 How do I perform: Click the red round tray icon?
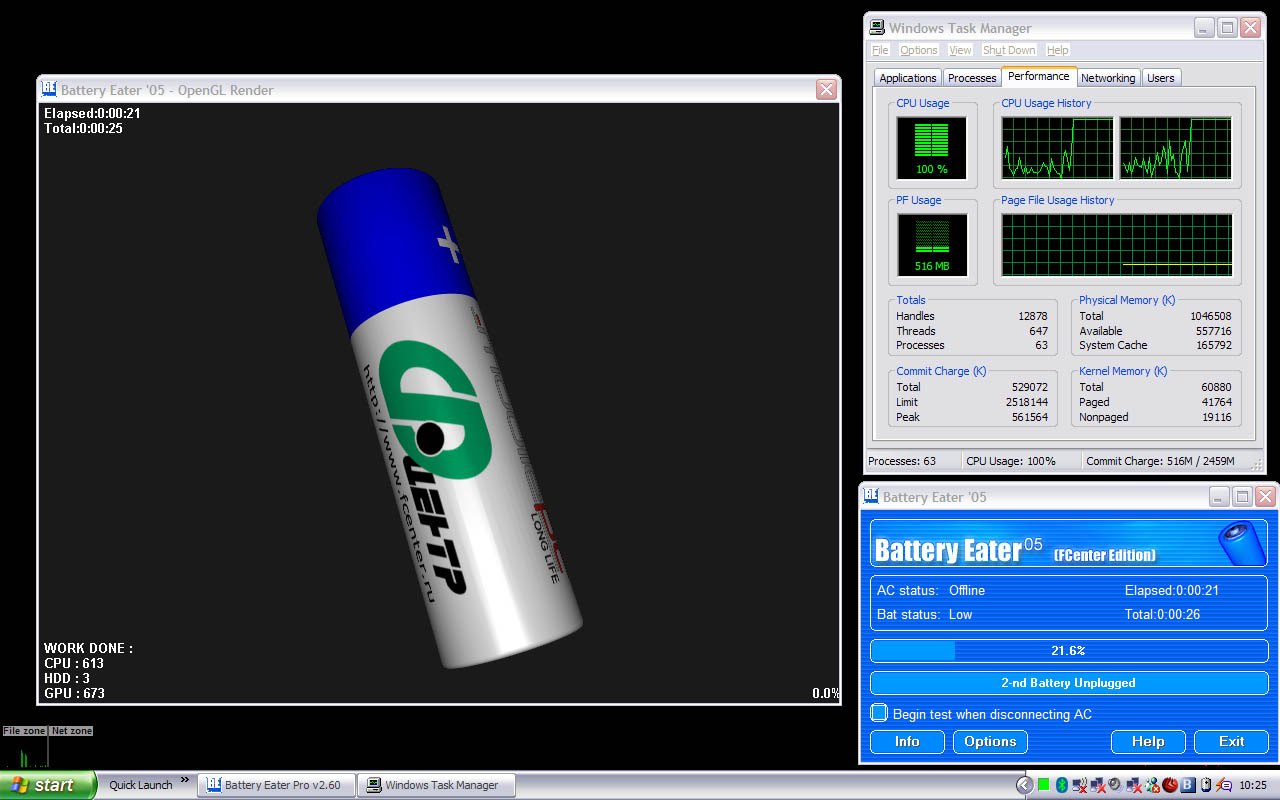pos(1170,784)
